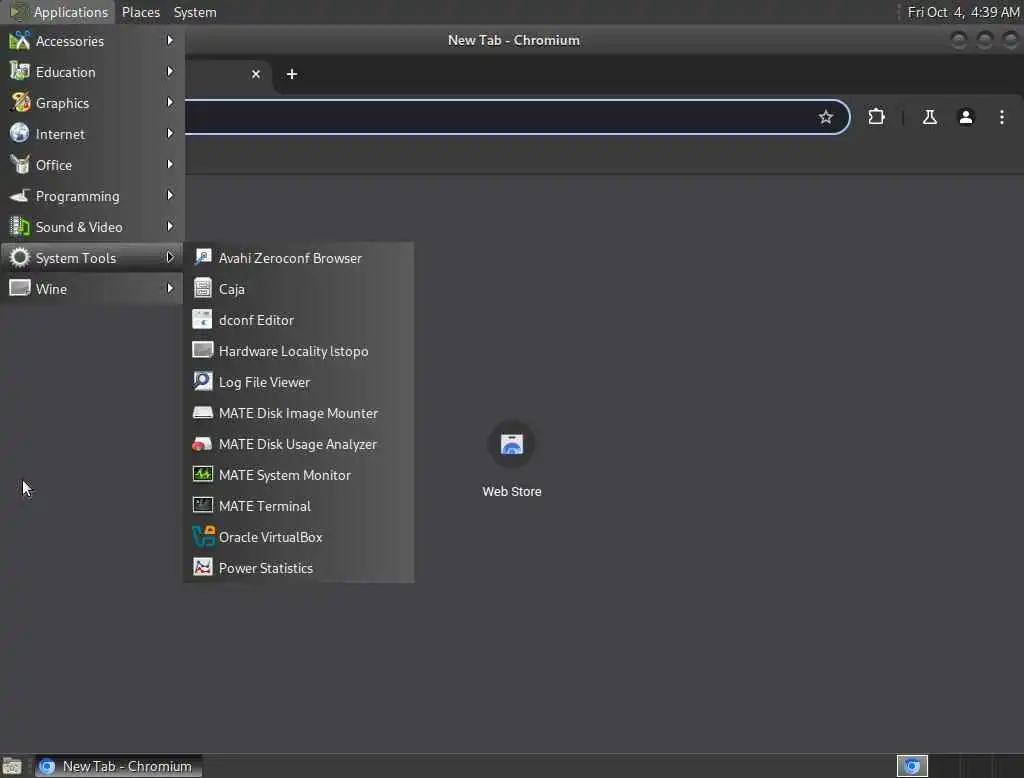Open the System menu
The image size is (1024, 778).
click(x=195, y=12)
